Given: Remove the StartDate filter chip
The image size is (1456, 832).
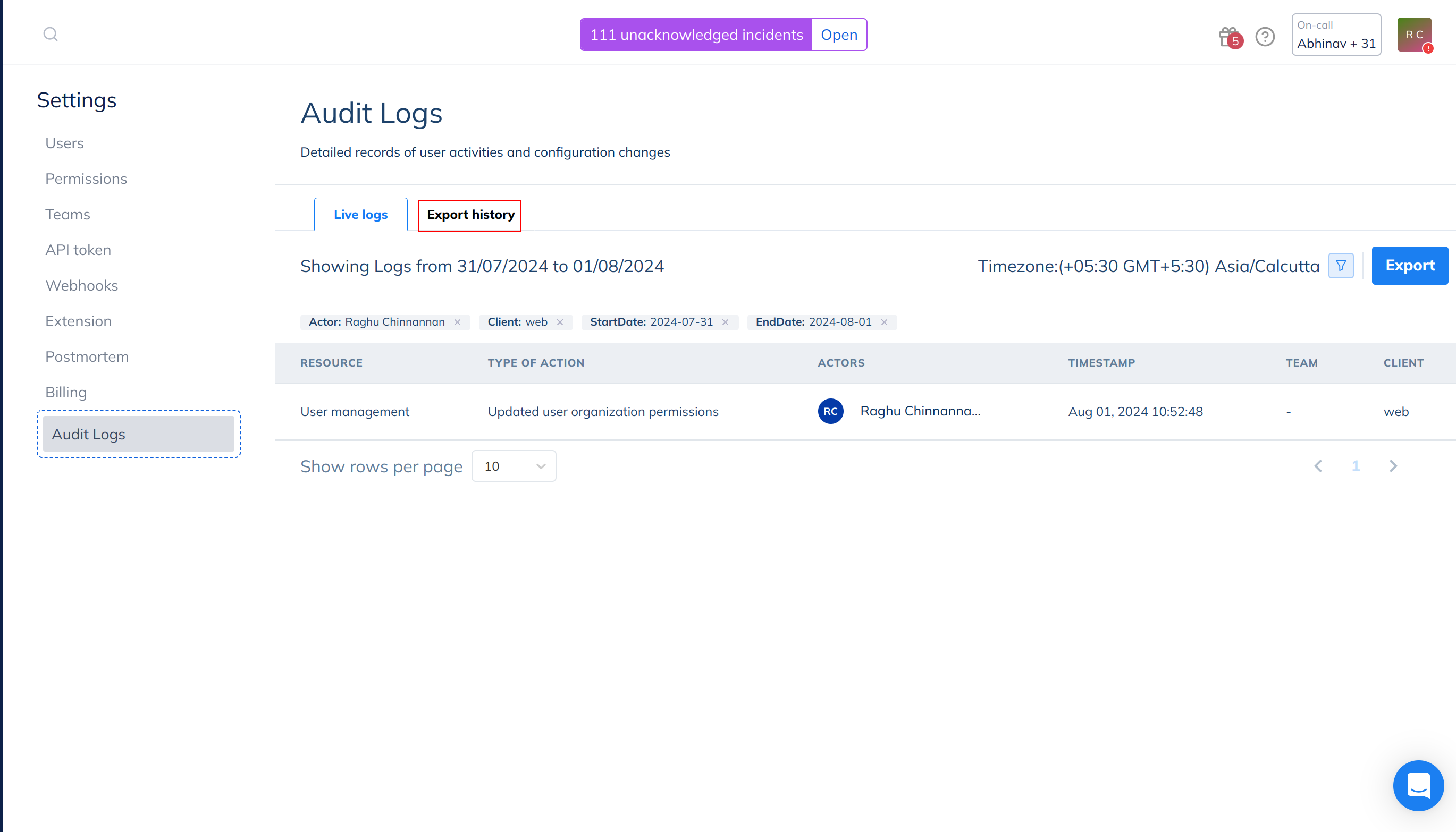Looking at the screenshot, I should click(725, 322).
